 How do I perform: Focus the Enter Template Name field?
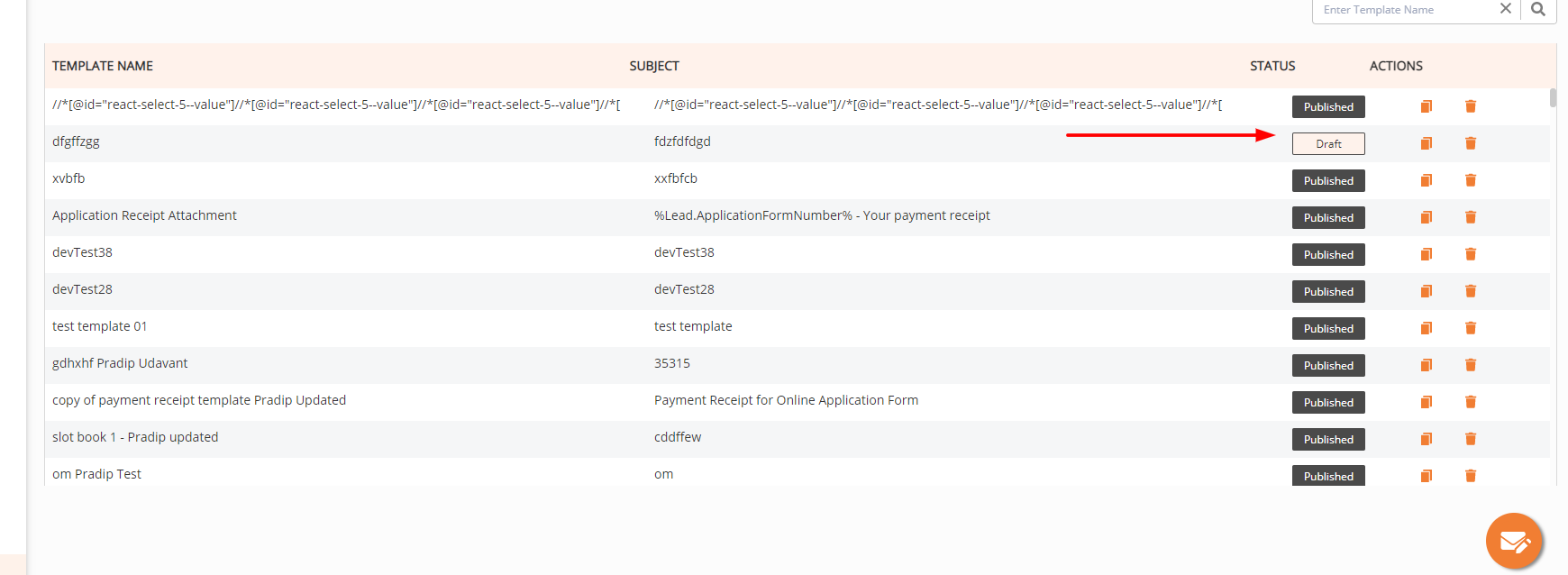(1406, 10)
